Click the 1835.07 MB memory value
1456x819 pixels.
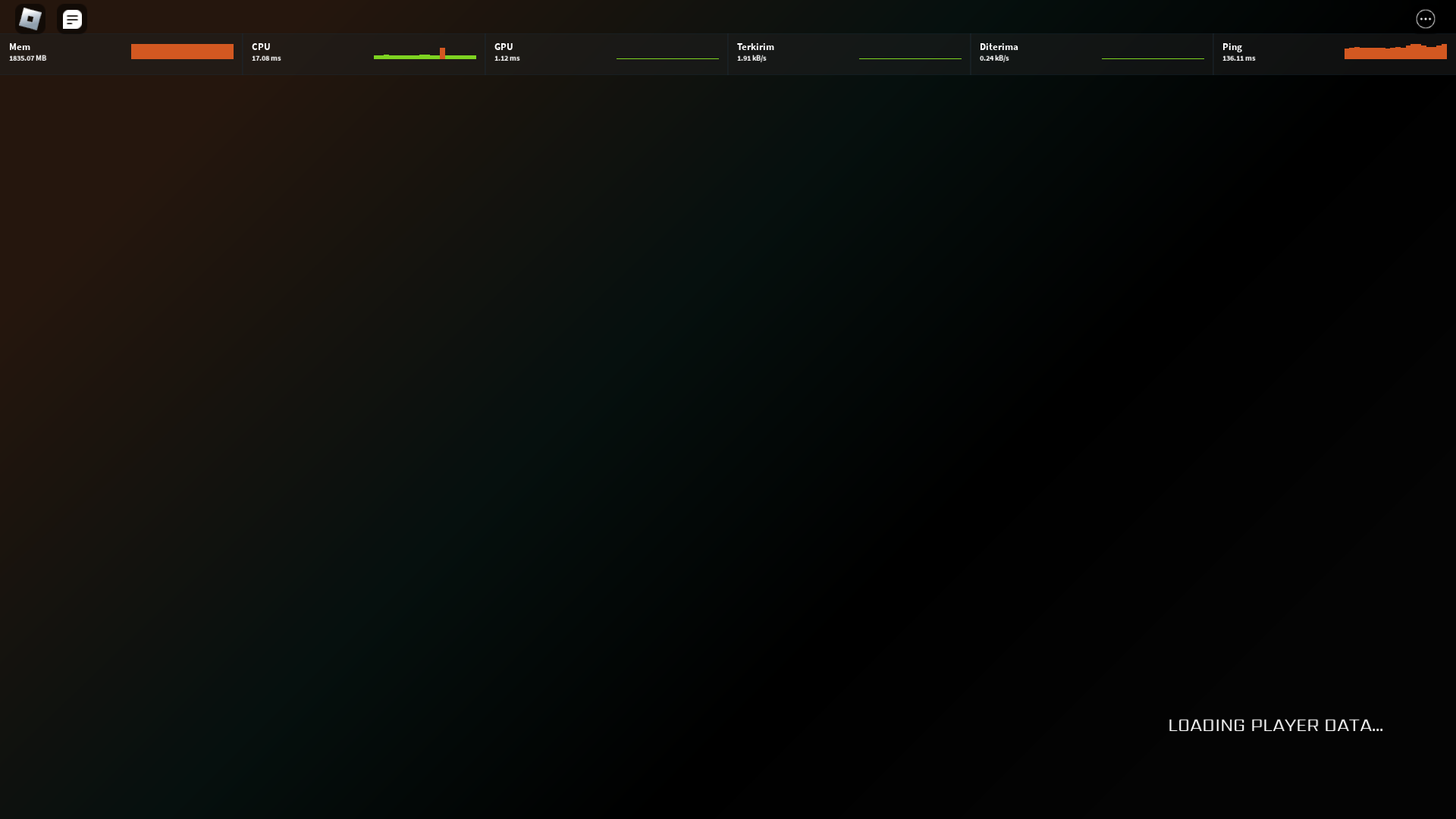tap(27, 57)
